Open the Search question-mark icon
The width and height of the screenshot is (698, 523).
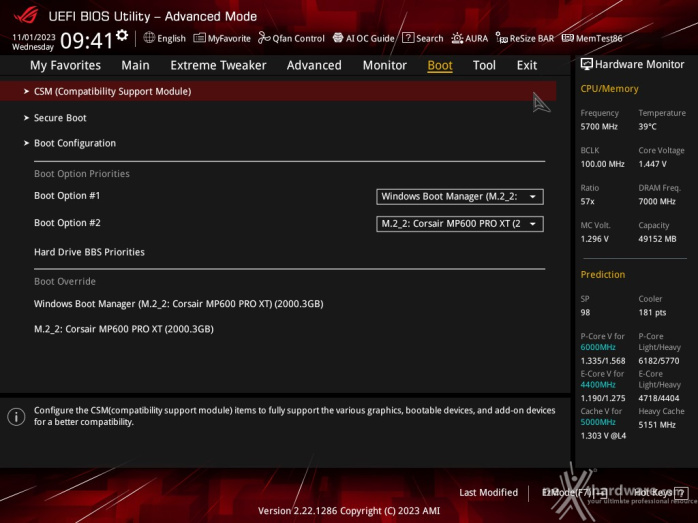(408, 38)
